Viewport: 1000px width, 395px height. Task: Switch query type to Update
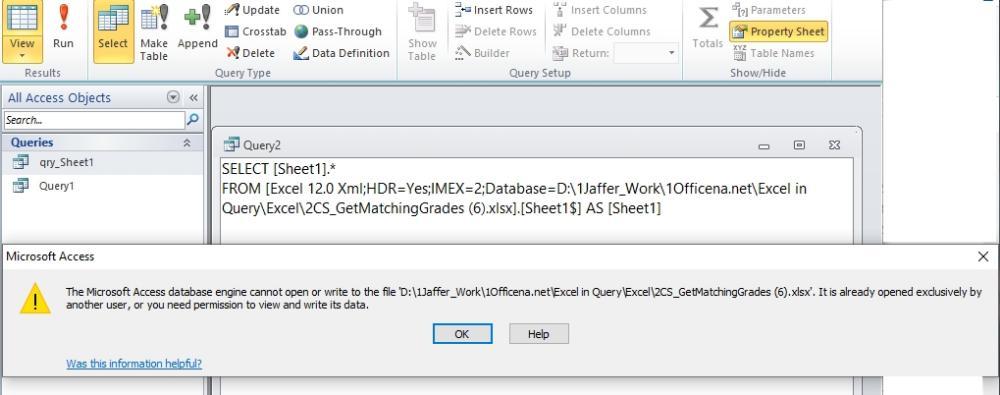pos(253,10)
